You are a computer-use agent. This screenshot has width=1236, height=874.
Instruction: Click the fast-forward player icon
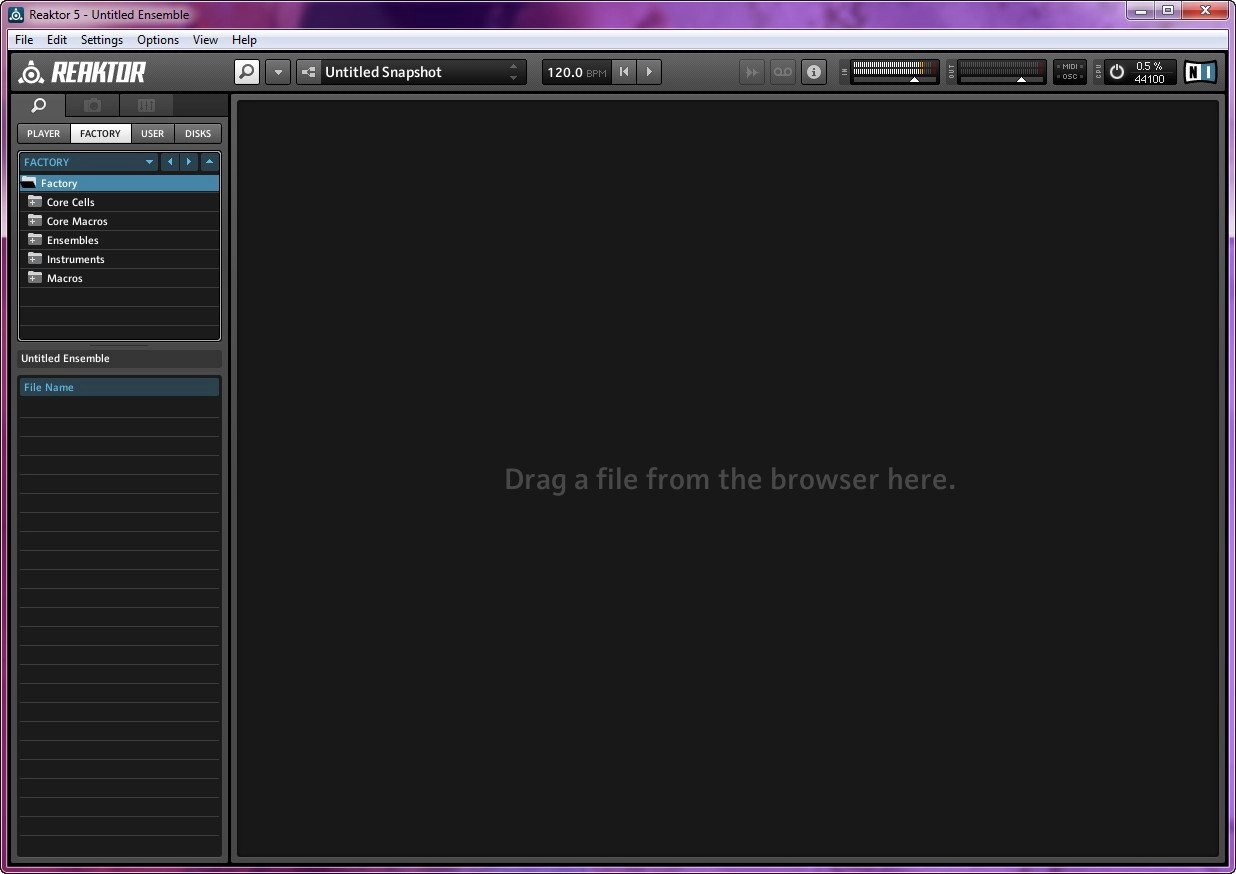pyautogui.click(x=753, y=72)
